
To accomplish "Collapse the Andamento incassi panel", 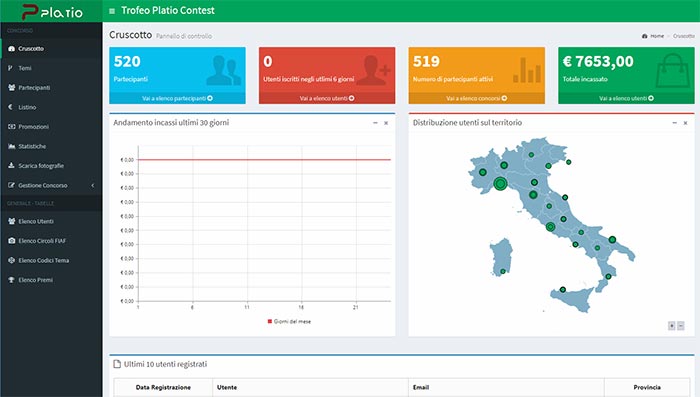I will (x=375, y=123).
